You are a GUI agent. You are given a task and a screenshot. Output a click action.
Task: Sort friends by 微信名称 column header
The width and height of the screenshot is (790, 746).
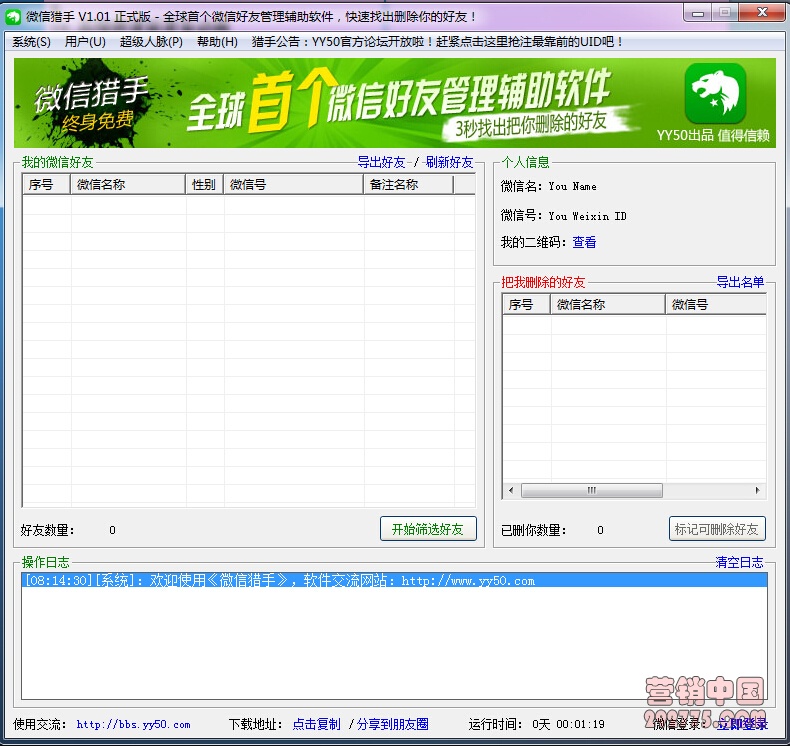[x=128, y=185]
